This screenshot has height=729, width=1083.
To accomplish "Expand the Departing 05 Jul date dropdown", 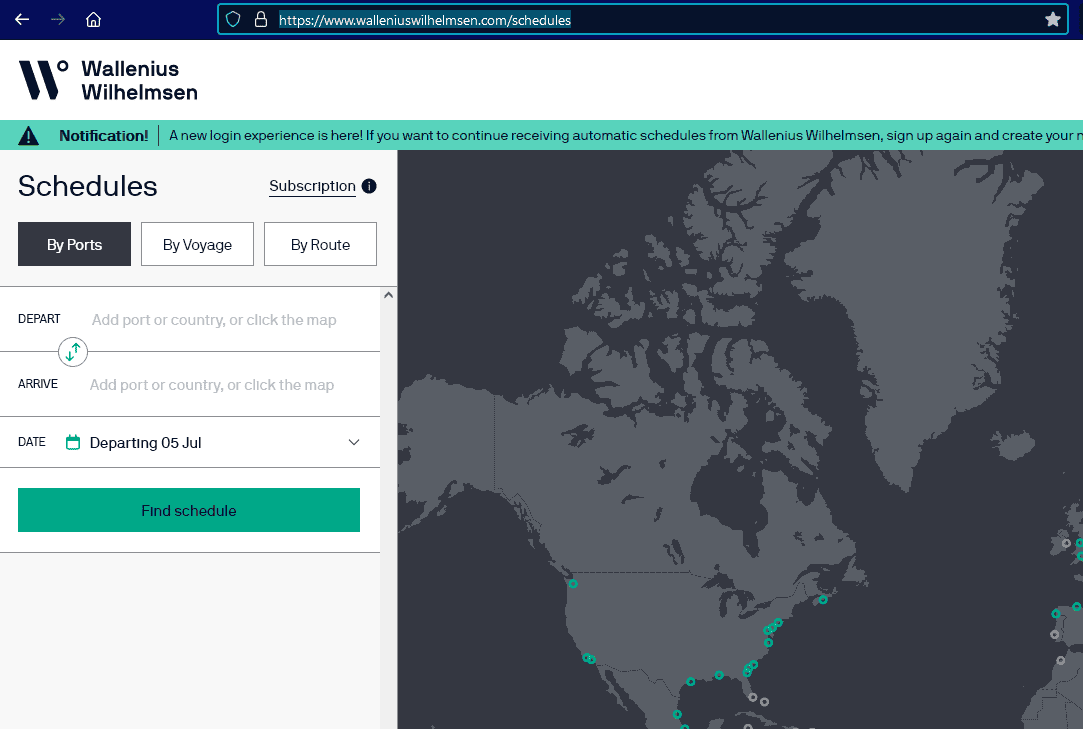I will click(x=354, y=442).
